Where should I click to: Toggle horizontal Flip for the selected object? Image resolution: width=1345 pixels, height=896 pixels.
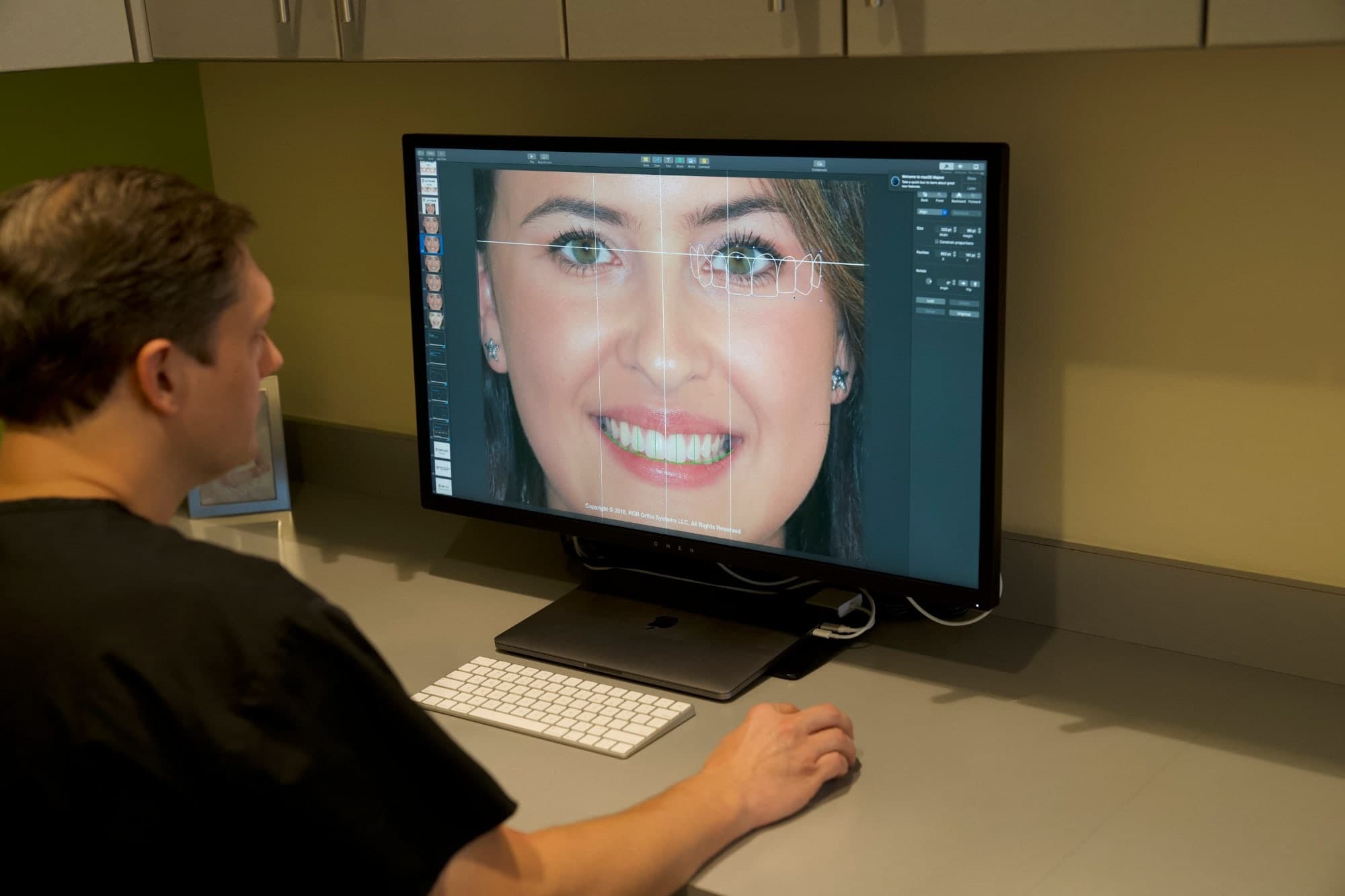[x=964, y=284]
